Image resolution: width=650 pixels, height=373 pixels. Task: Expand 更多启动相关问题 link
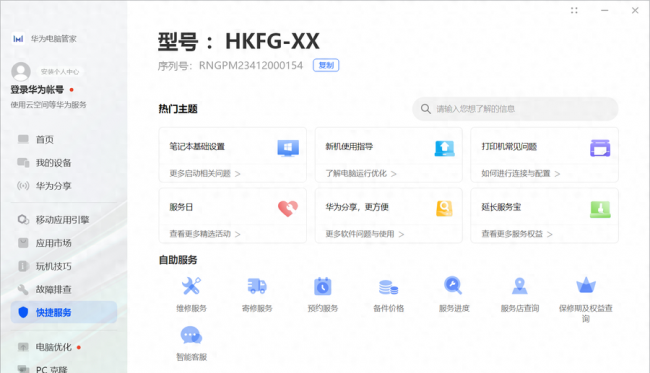coord(205,173)
